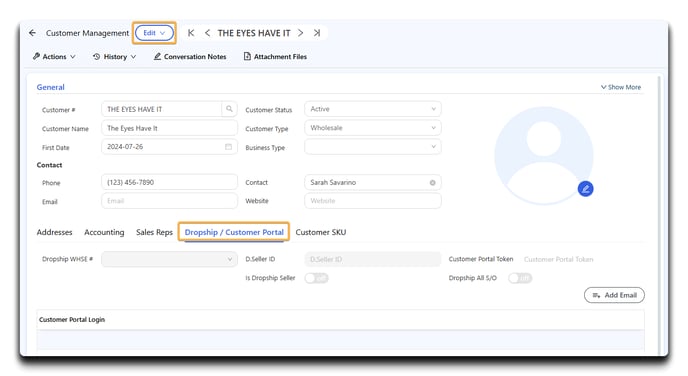Click the General section heading
The image size is (688, 376).
[50, 87]
